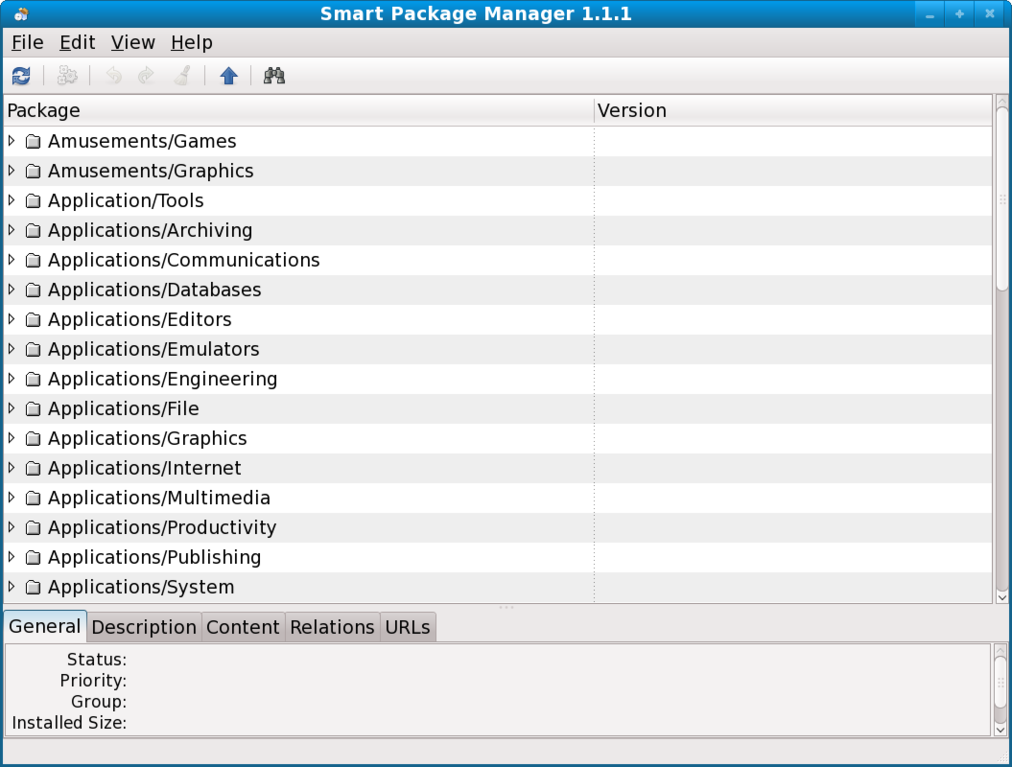1012x767 pixels.
Task: Click the package list scroll down arrow
Action: point(1002,596)
